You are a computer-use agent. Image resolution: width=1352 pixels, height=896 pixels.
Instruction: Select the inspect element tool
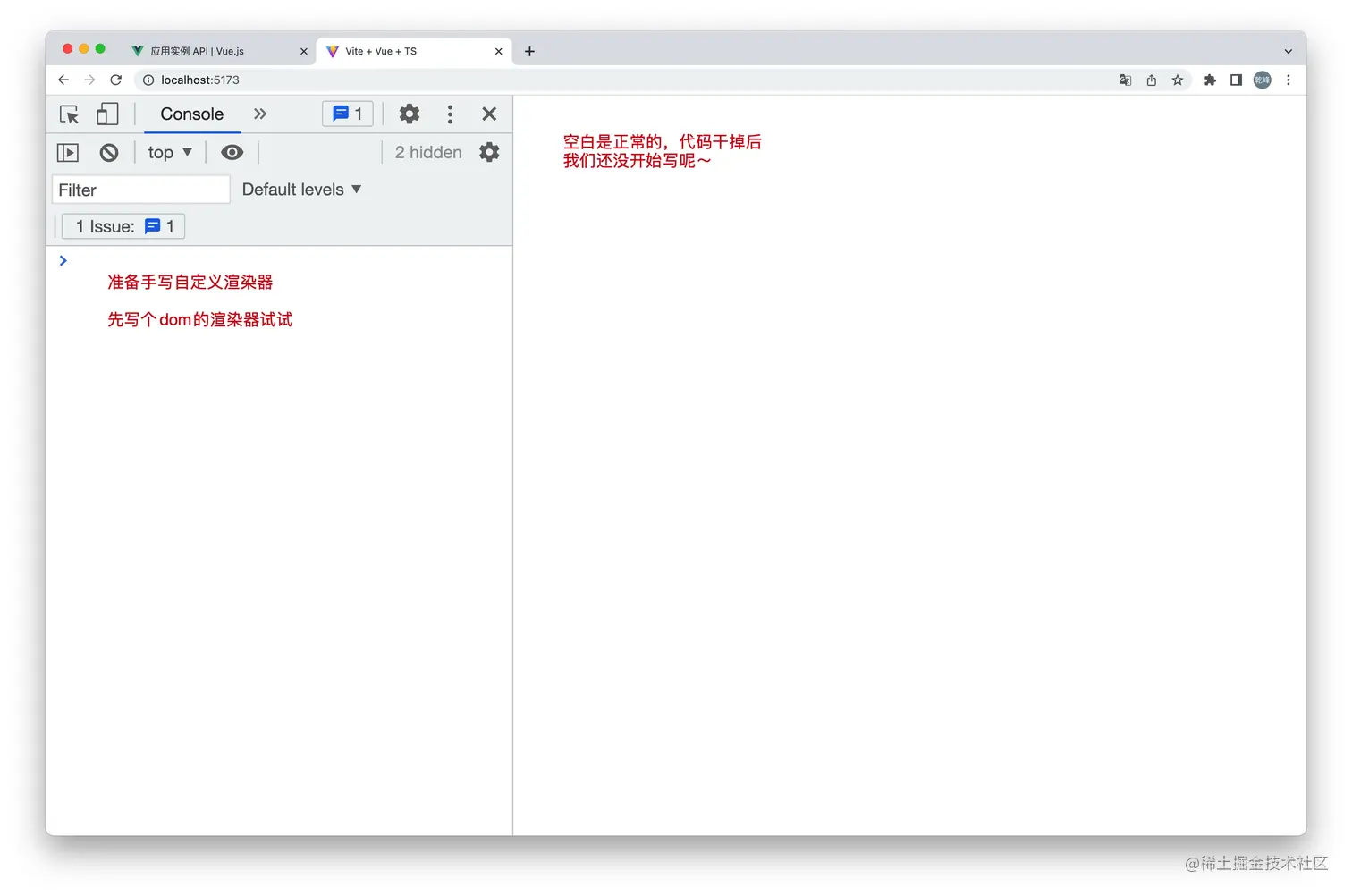pyautogui.click(x=69, y=114)
